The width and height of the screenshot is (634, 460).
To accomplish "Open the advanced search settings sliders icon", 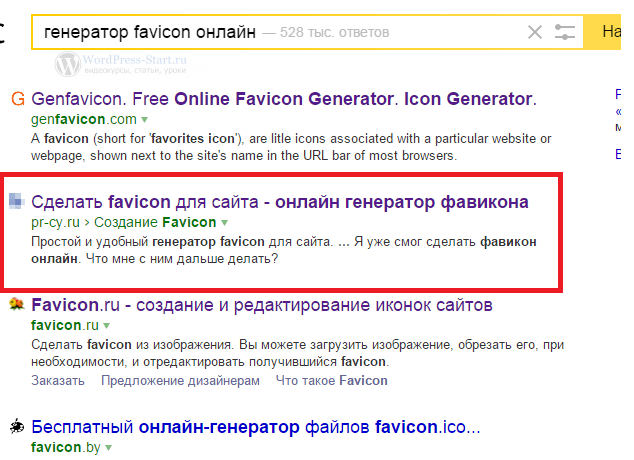I will (564, 32).
